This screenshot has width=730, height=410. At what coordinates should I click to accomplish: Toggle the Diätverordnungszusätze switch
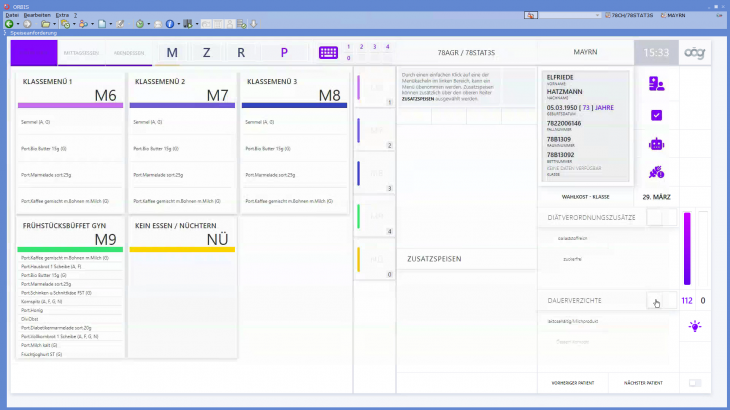(x=655, y=217)
